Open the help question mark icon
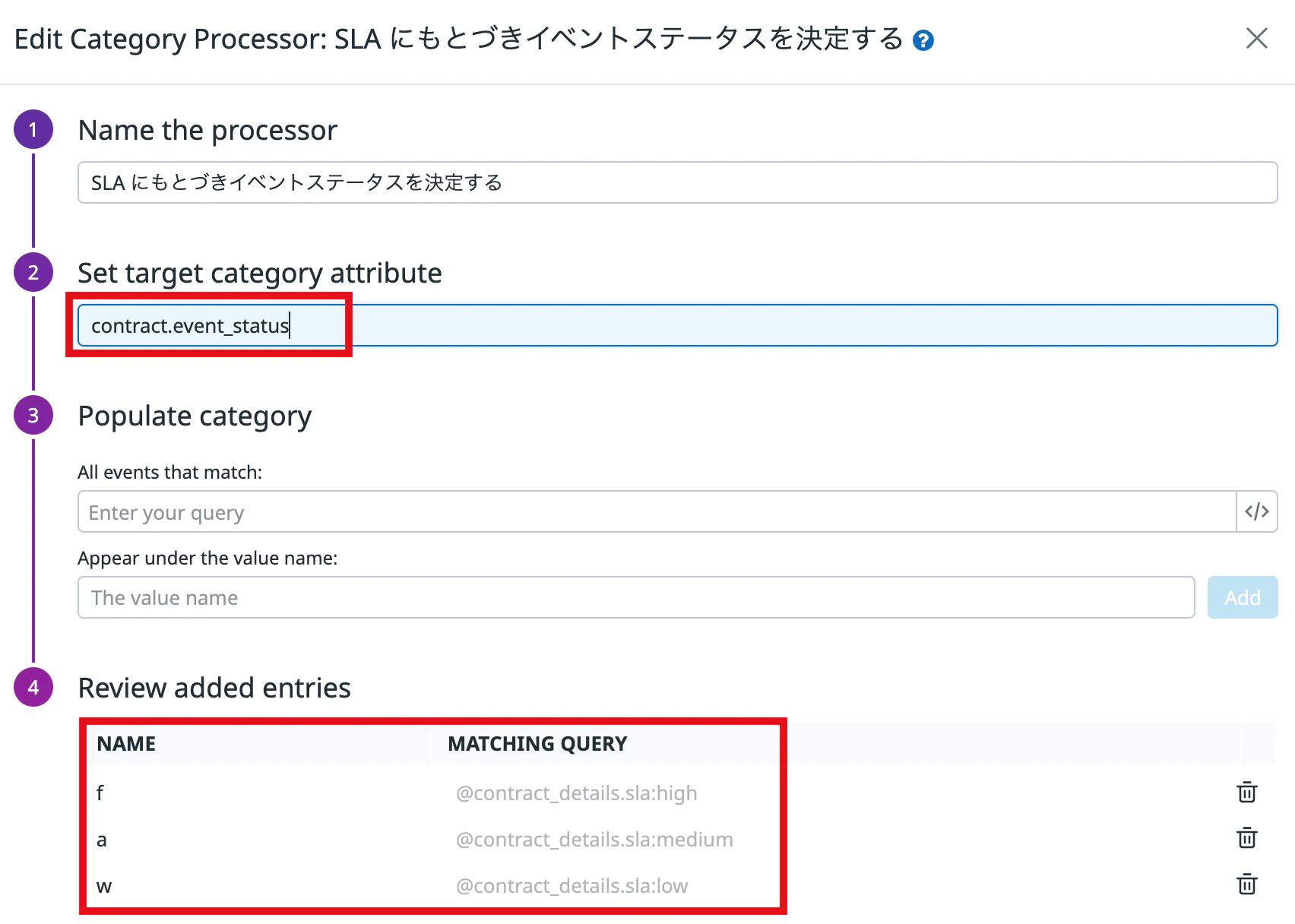 923,40
